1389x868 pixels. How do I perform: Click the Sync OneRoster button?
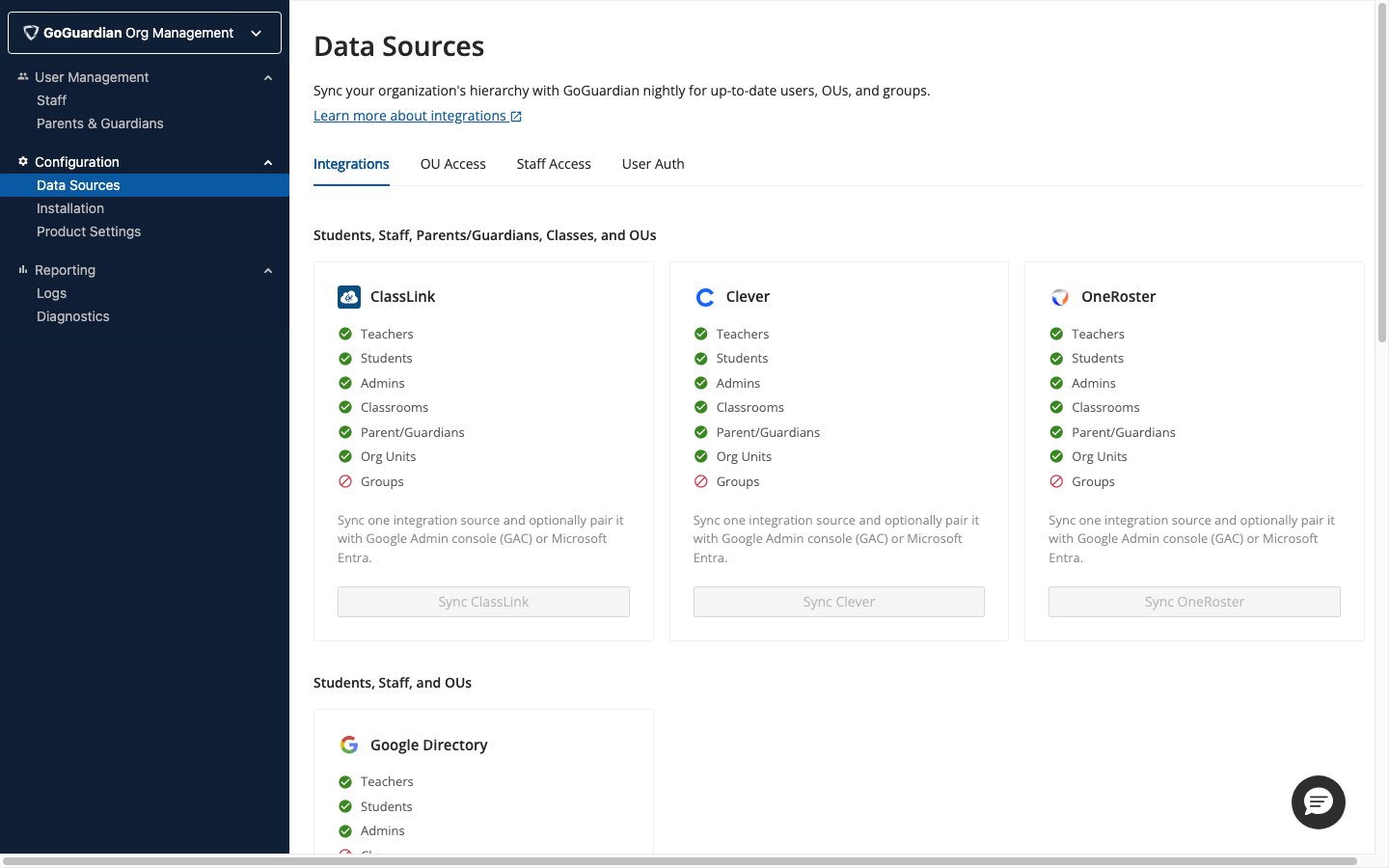[1194, 602]
